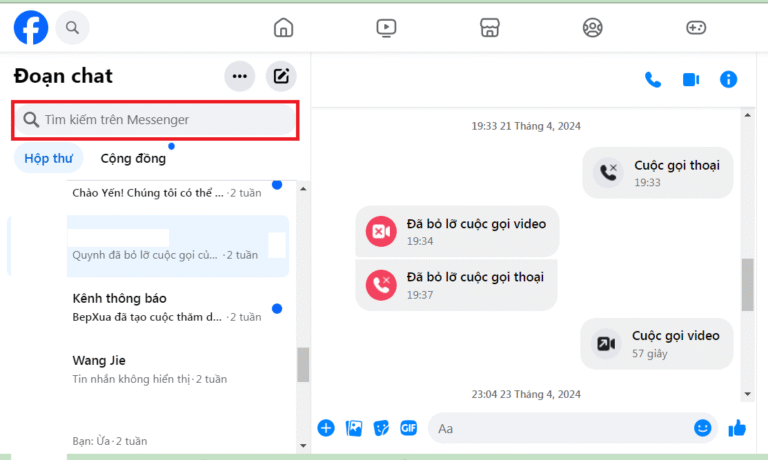
Task: Open the Watch video icon
Action: click(x=387, y=27)
